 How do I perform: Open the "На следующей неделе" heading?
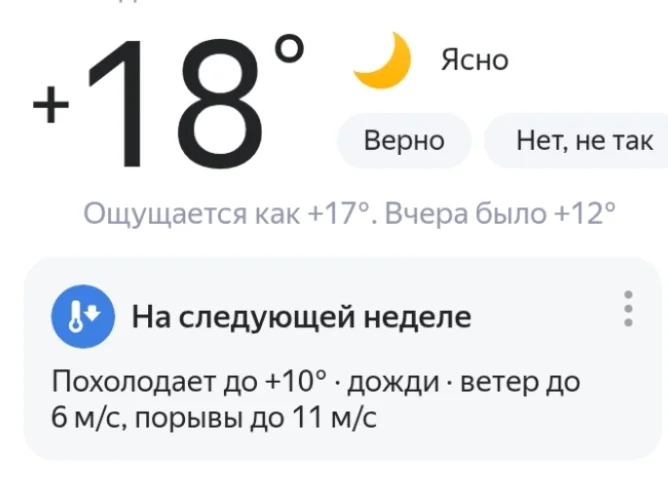[x=301, y=319]
